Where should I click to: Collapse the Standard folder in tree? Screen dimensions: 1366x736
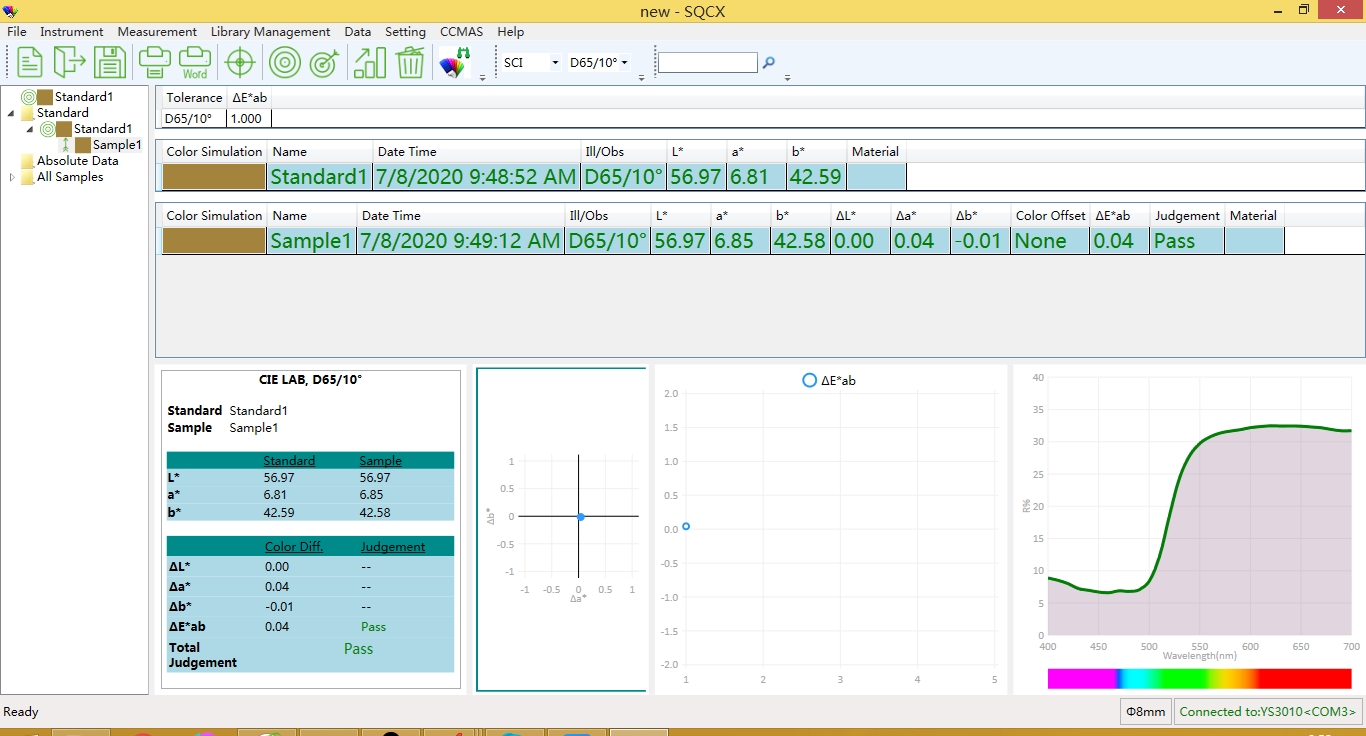(x=12, y=113)
